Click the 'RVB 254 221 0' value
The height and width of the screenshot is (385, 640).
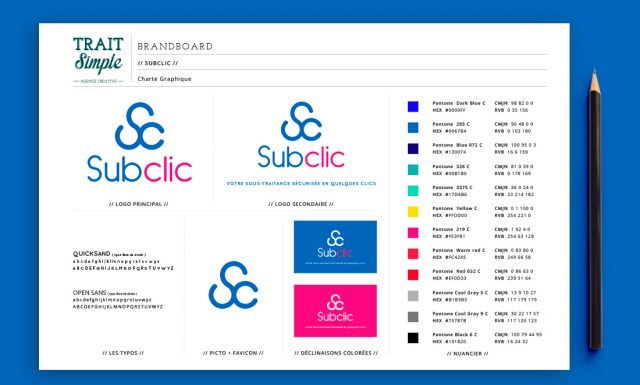513,215
